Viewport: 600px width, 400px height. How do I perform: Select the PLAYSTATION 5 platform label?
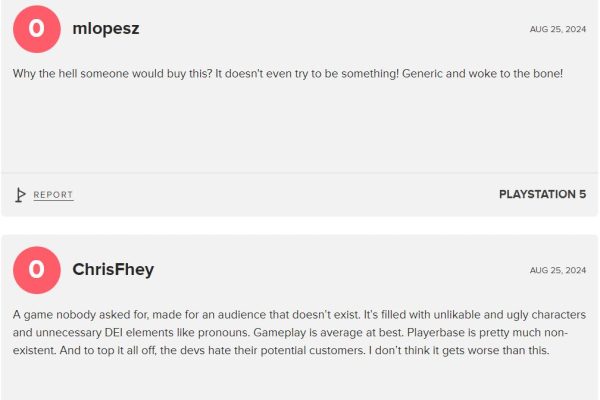[x=543, y=194]
